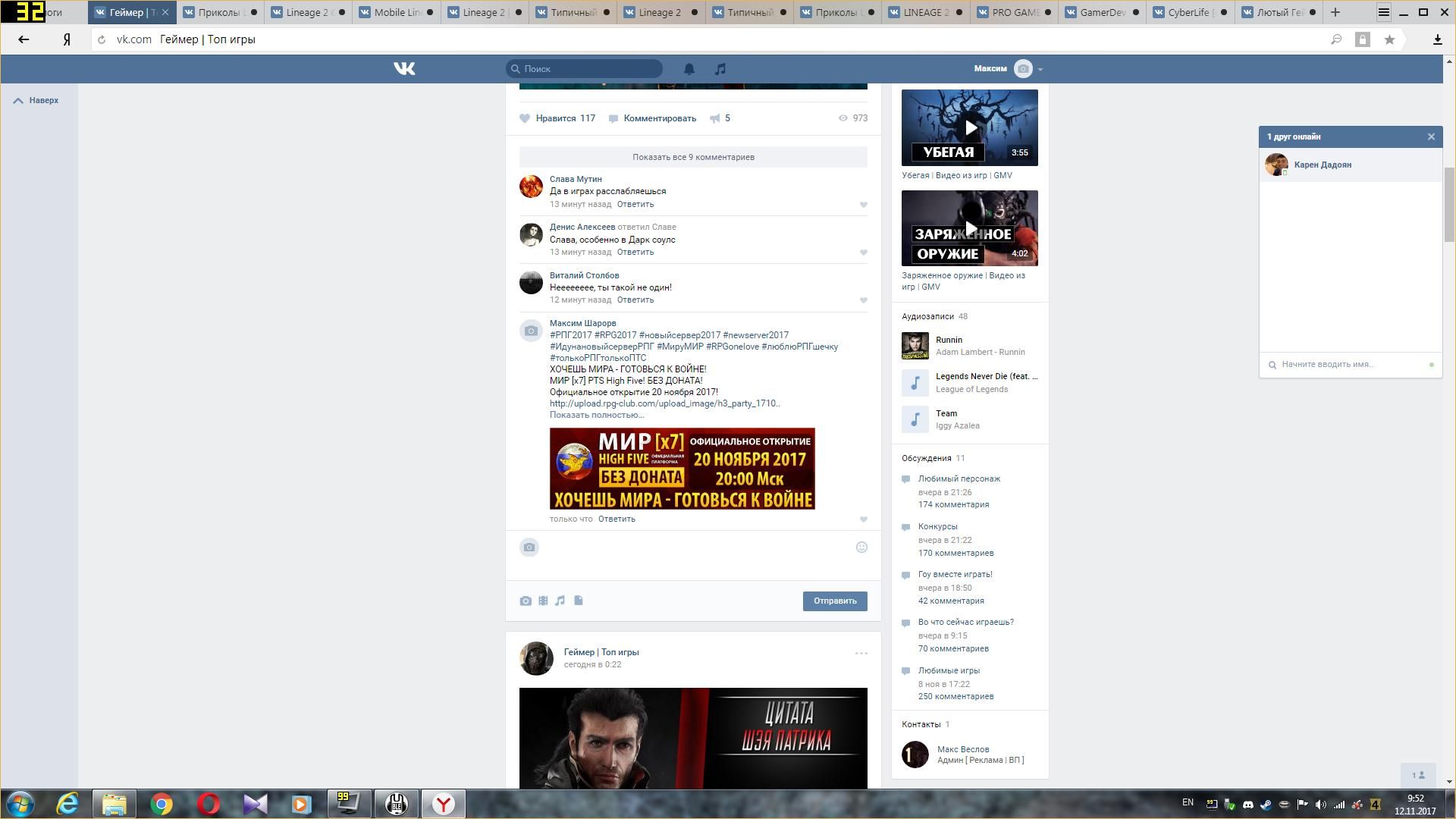The image size is (1456, 819).
Task: Open the three-dots menu on Геймер post
Action: (861, 653)
